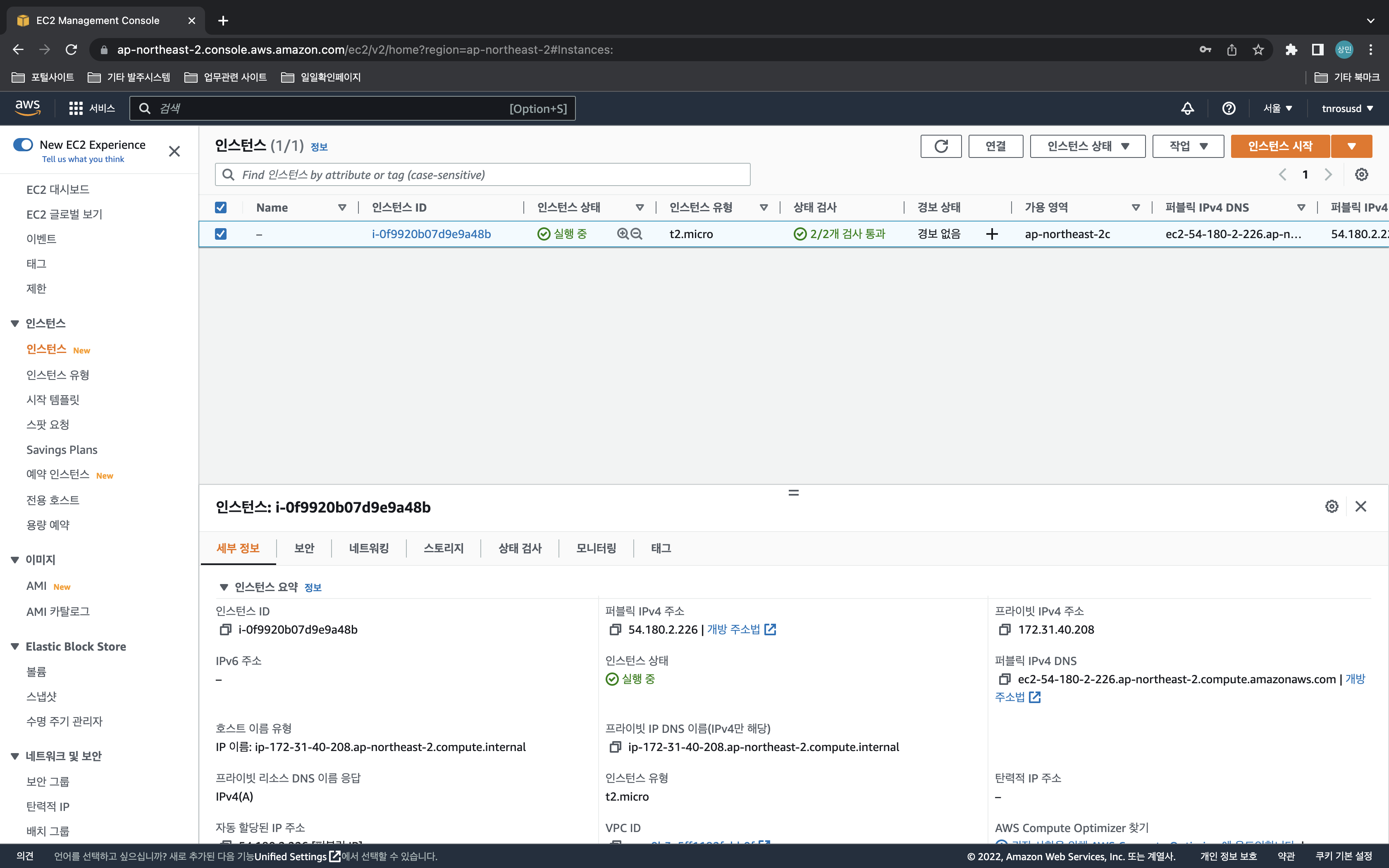Zoom out filter on instance state
The image size is (1389, 868).
637,234
